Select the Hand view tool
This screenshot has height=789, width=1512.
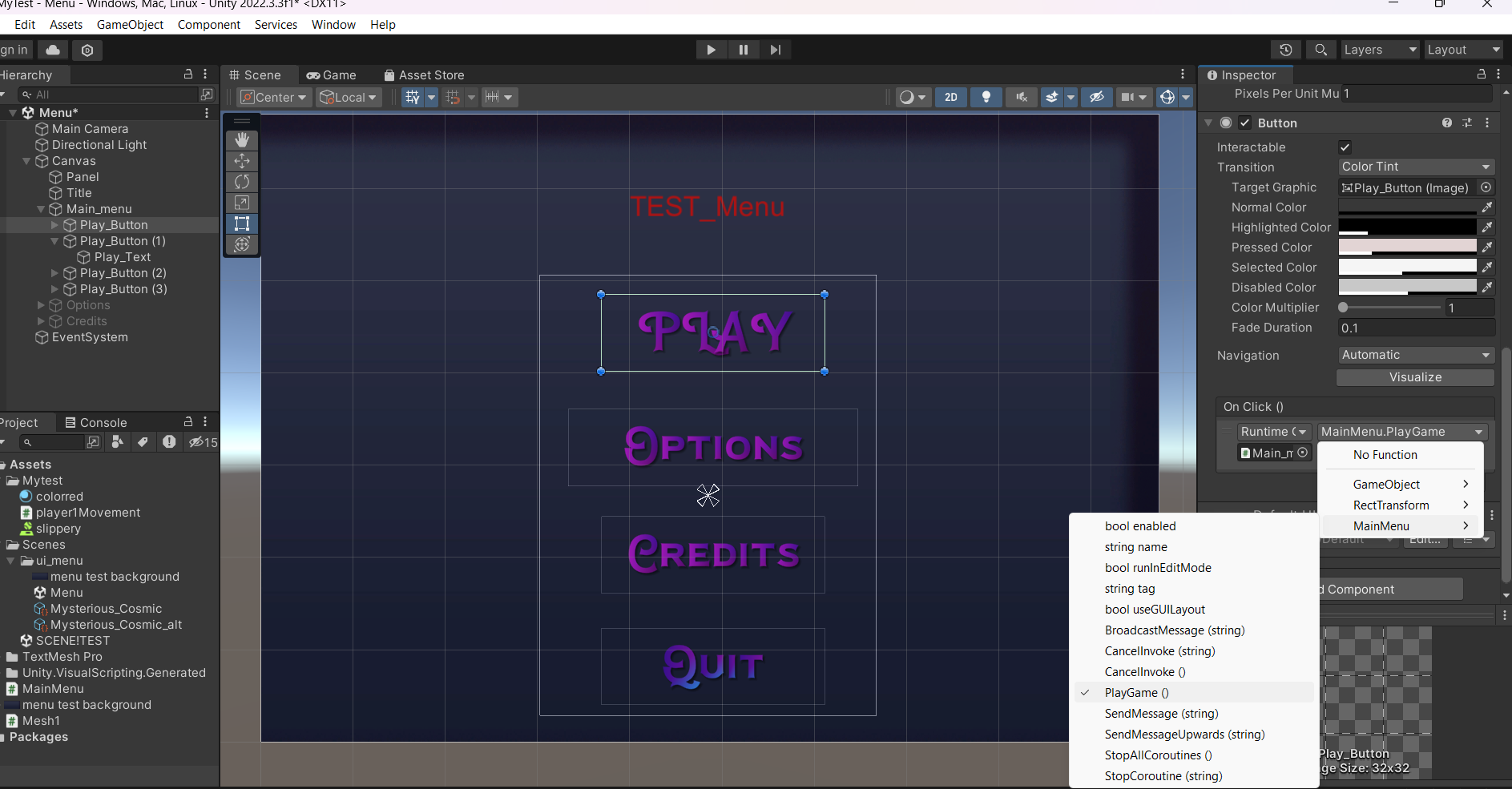(x=242, y=140)
